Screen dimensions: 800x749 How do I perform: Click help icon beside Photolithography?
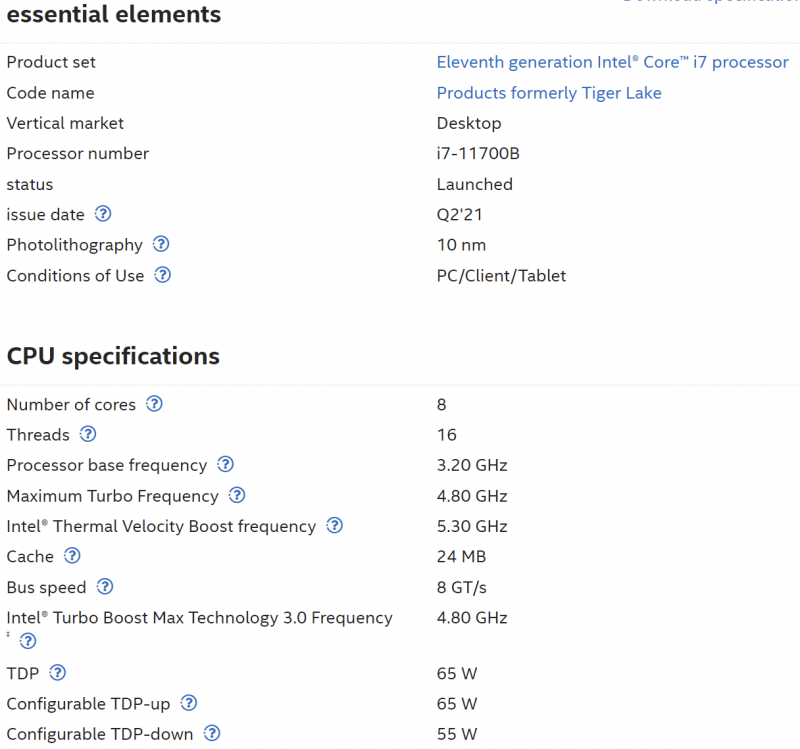[x=161, y=244]
